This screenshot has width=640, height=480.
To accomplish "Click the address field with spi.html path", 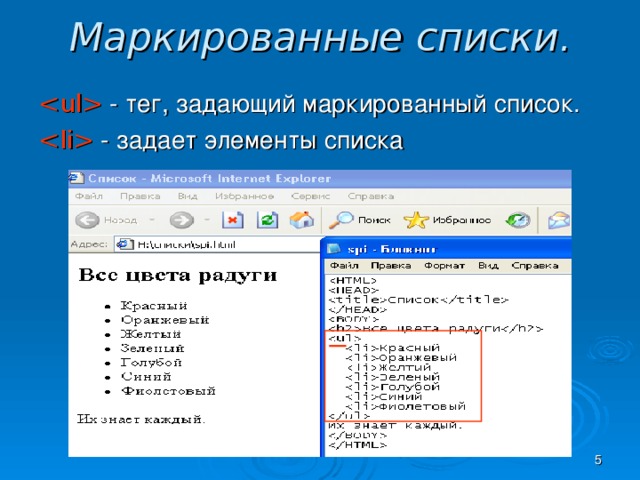I will point(218,244).
